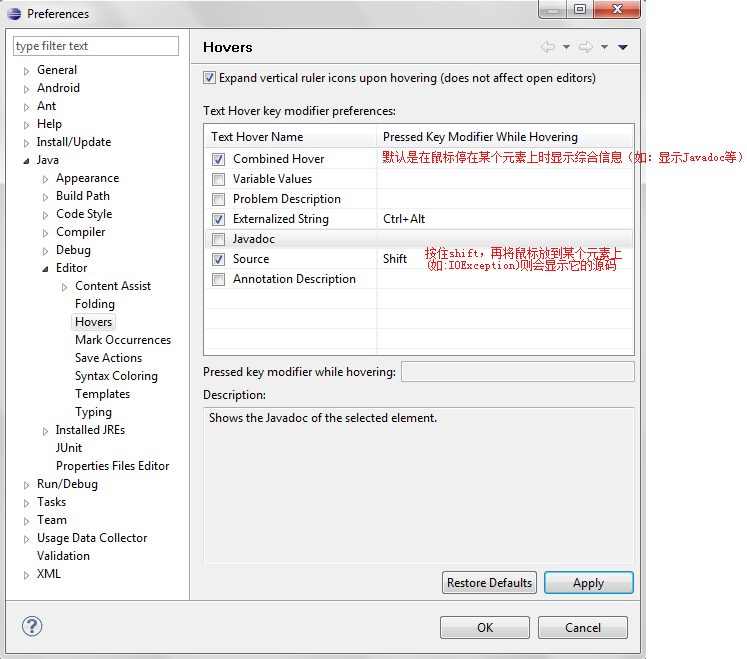747x659 pixels.
Task: Expand the Ant tree node
Action: [x=26, y=107]
